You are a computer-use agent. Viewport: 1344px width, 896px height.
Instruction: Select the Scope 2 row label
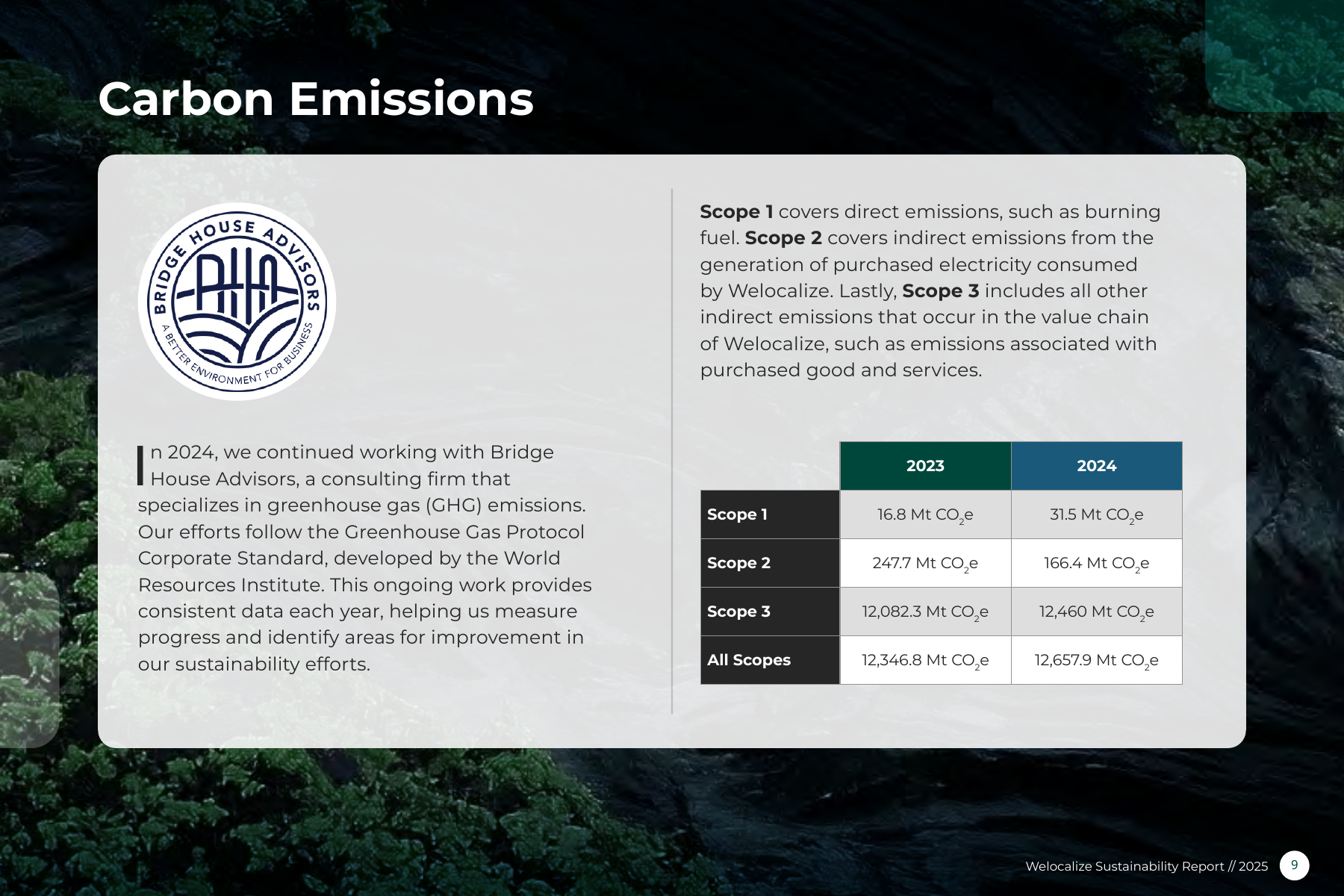pos(770,563)
